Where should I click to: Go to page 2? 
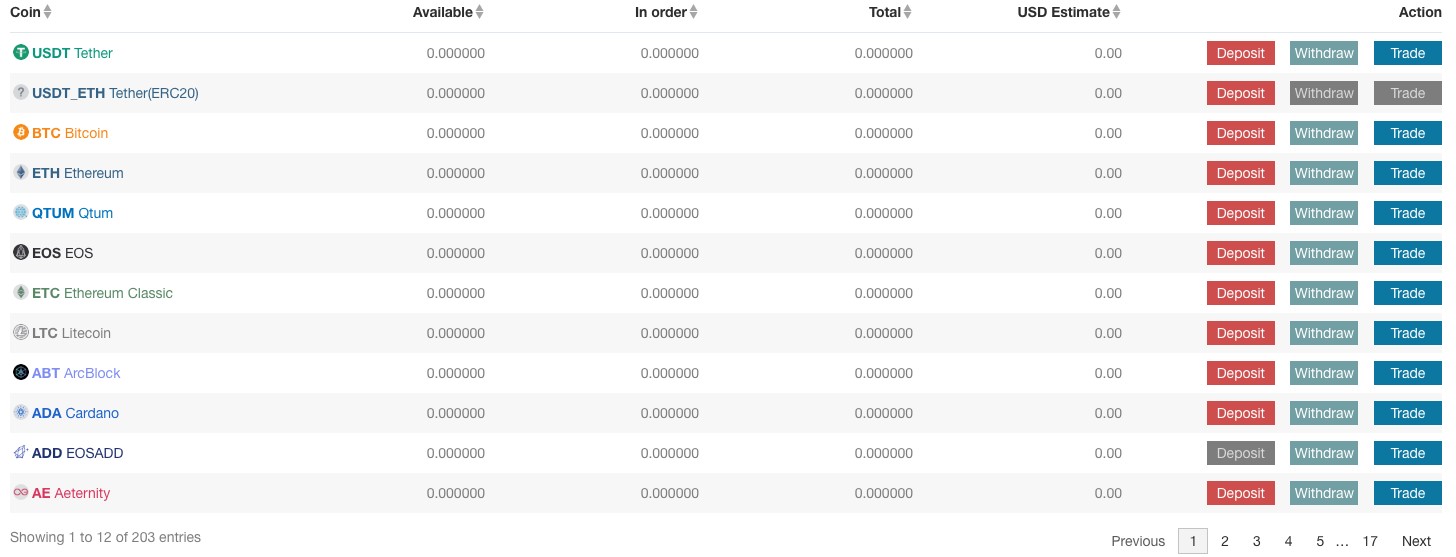(1225, 541)
